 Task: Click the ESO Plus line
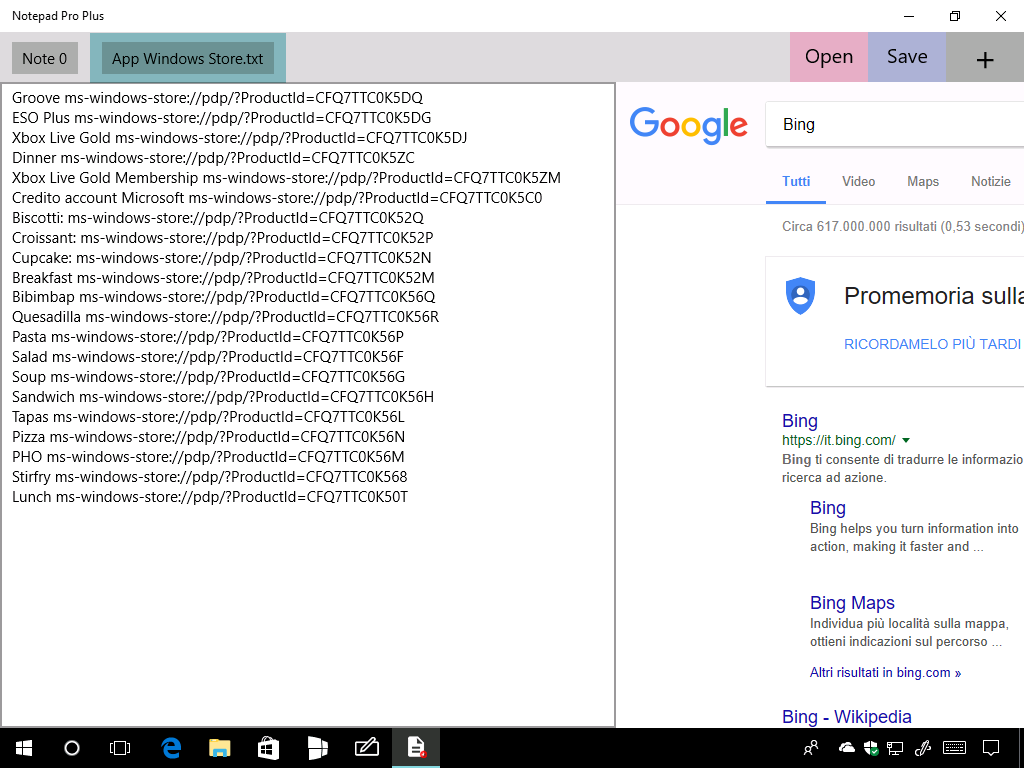(x=221, y=118)
